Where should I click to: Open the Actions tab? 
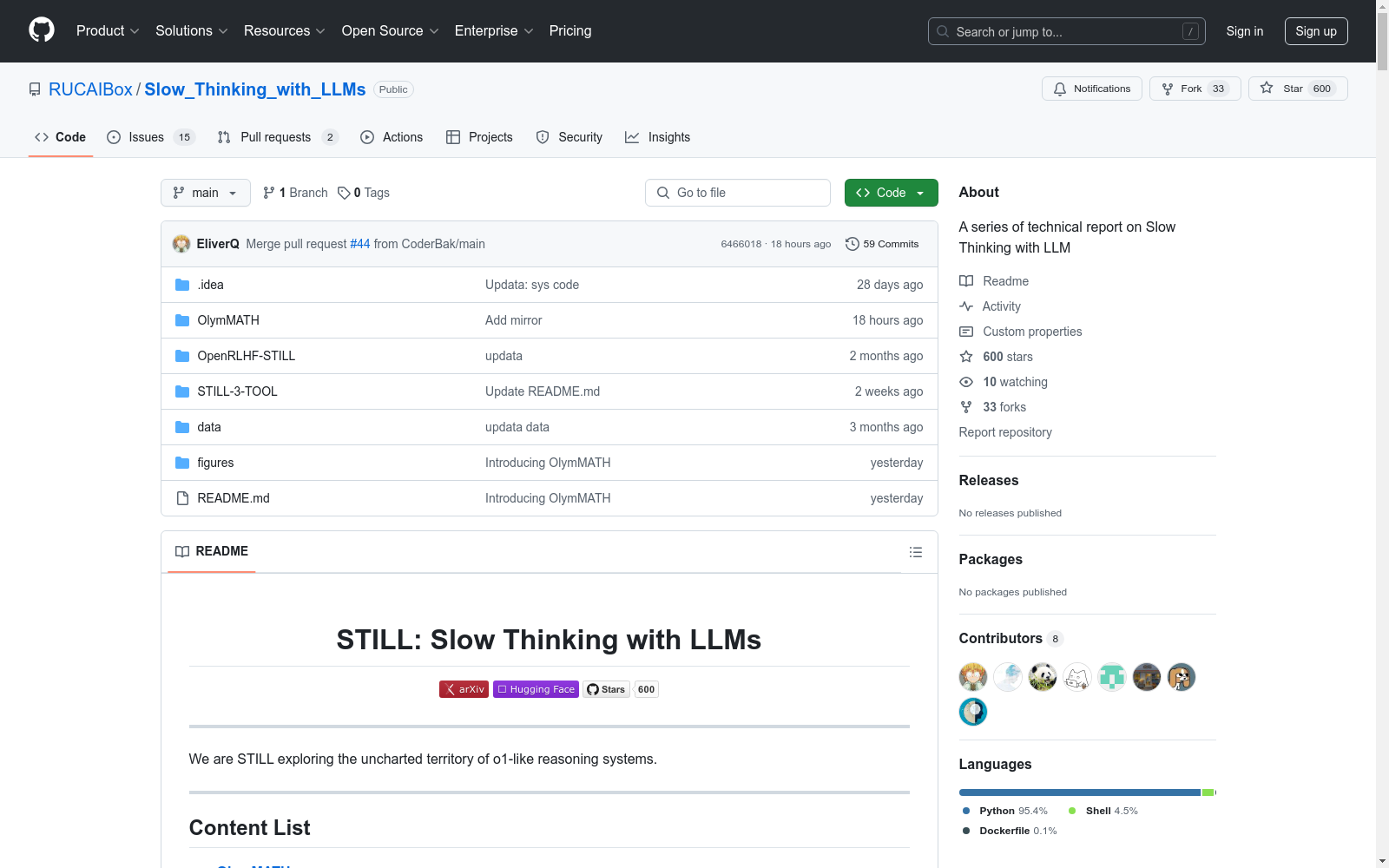click(x=392, y=137)
